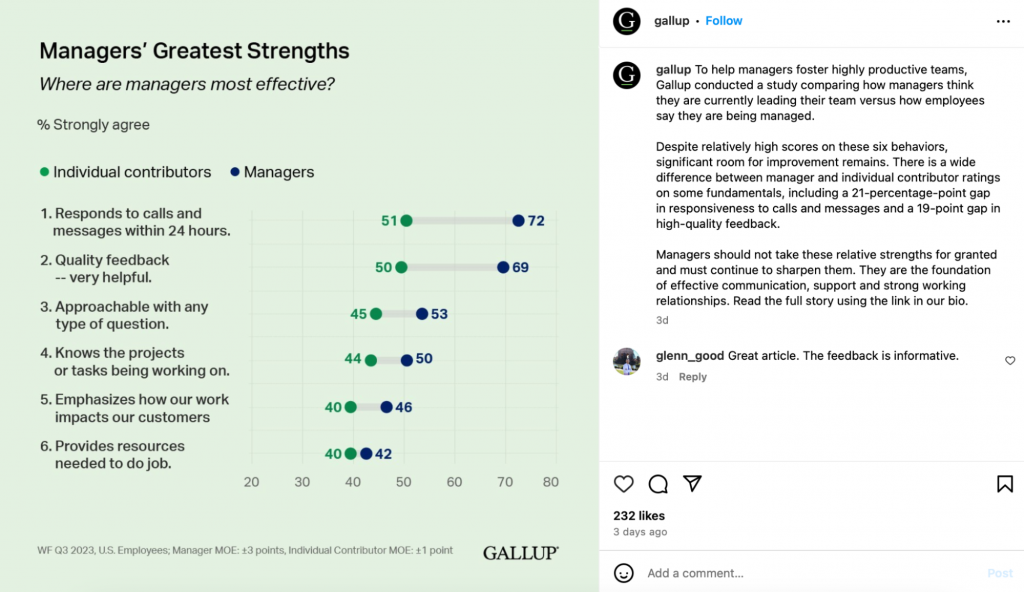Viewport: 1024px width, 592px height.
Task: Click gallup's profile avatar in the header
Action: [x=626, y=21]
